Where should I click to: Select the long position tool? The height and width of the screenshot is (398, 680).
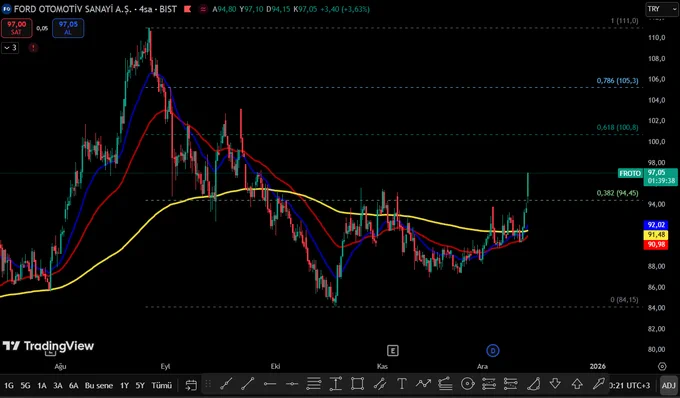(489, 384)
